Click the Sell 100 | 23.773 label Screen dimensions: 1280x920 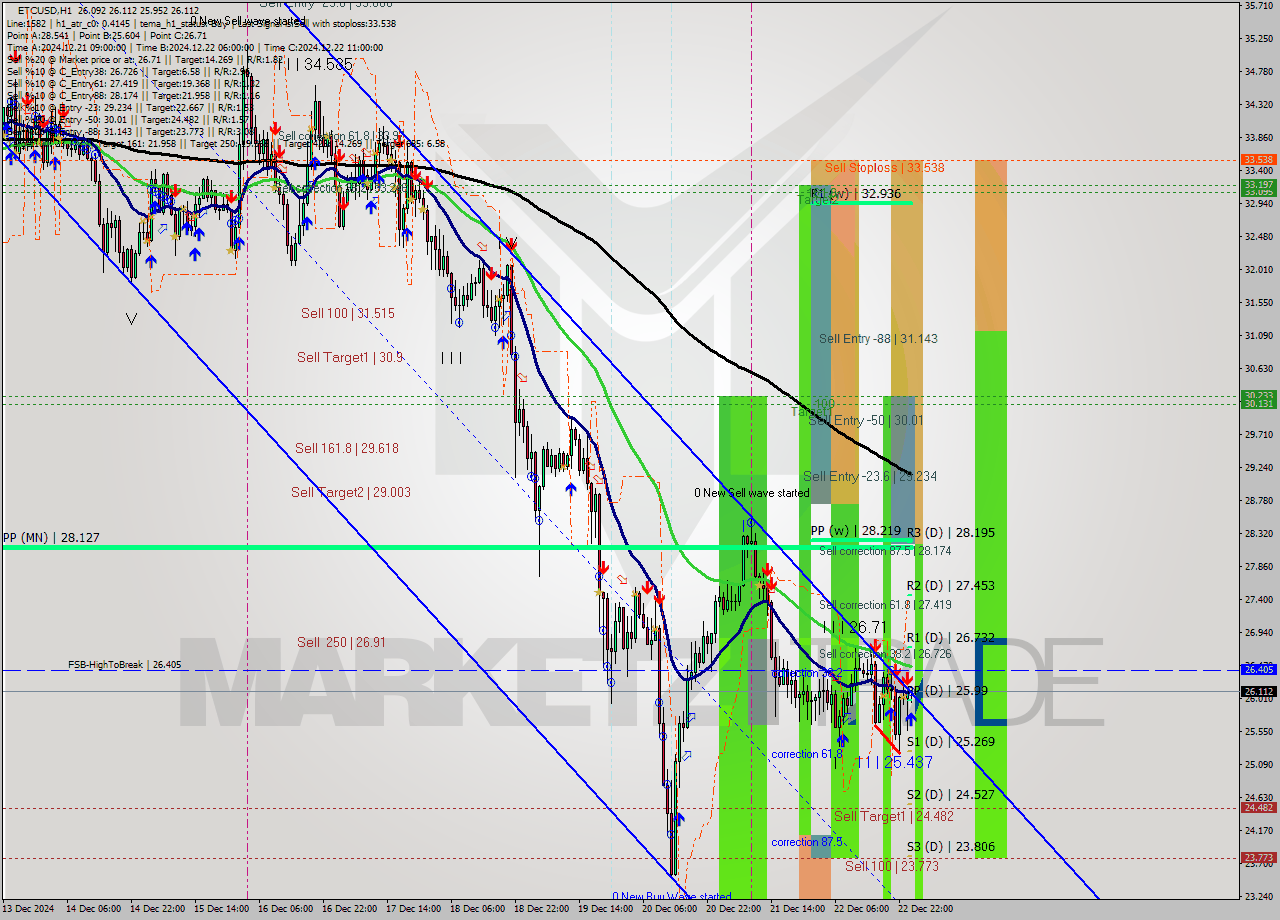[x=892, y=866]
